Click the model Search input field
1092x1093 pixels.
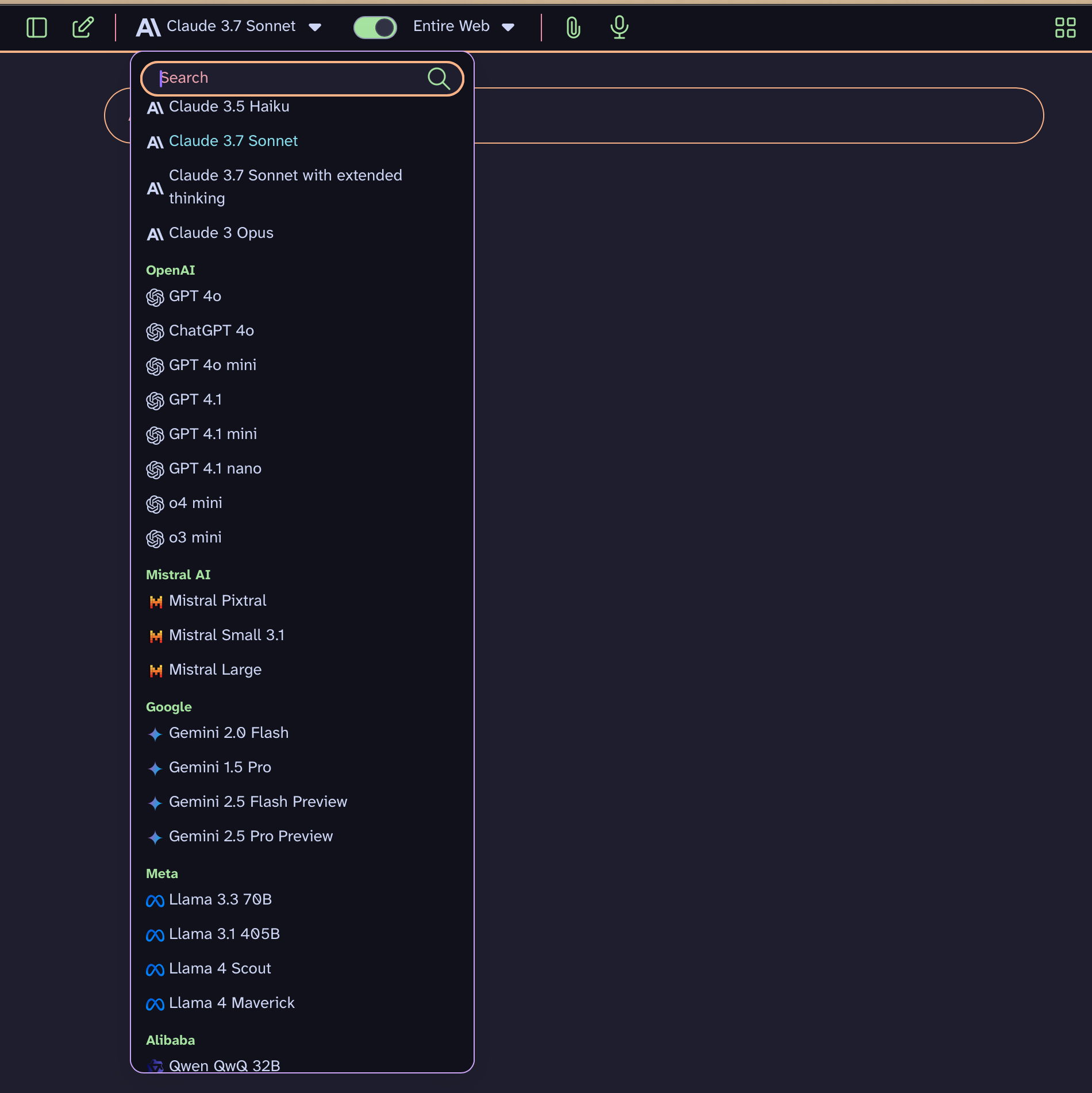(287, 78)
